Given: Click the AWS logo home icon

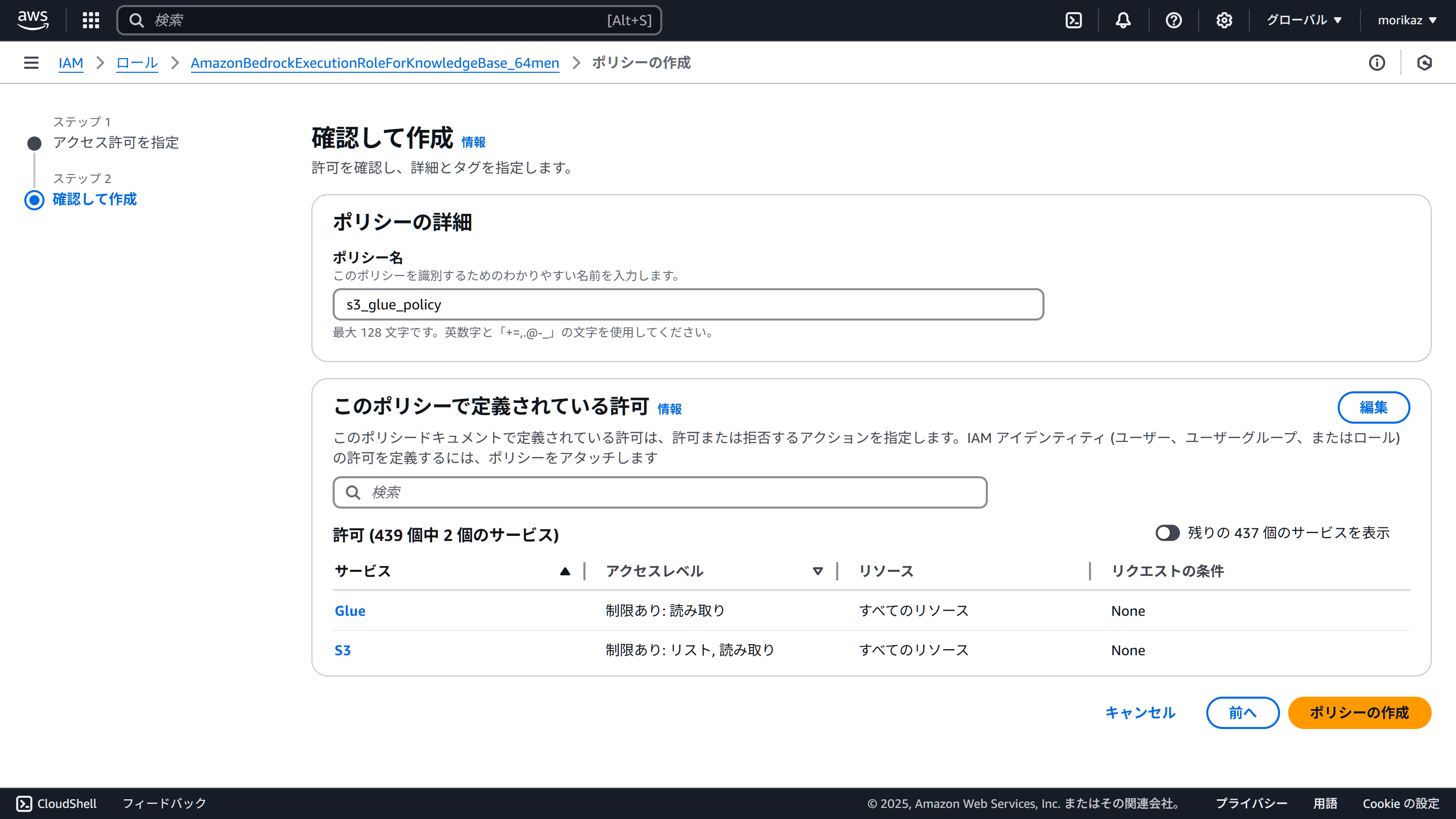Looking at the screenshot, I should click(33, 20).
